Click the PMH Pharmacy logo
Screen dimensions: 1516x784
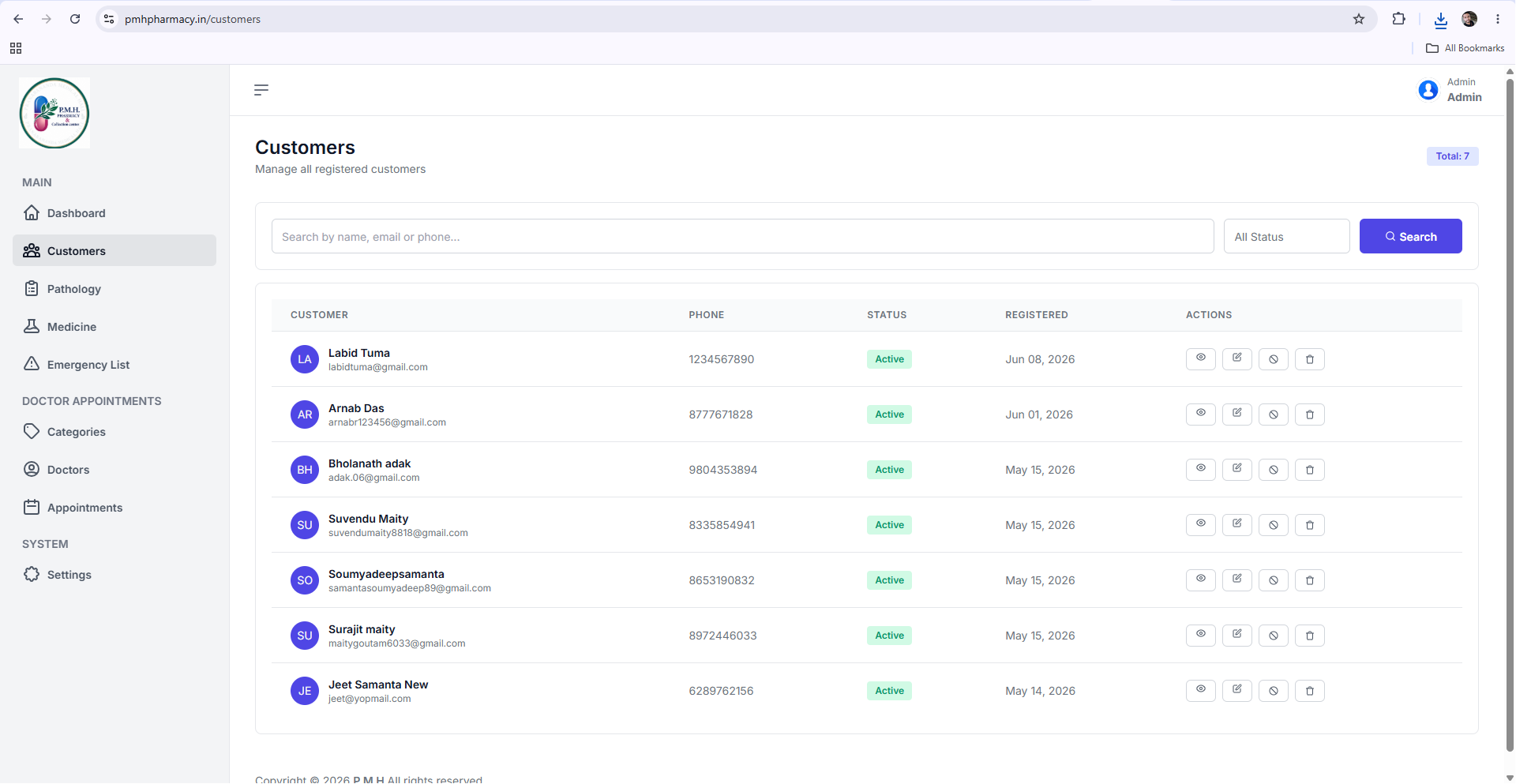pyautogui.click(x=54, y=113)
